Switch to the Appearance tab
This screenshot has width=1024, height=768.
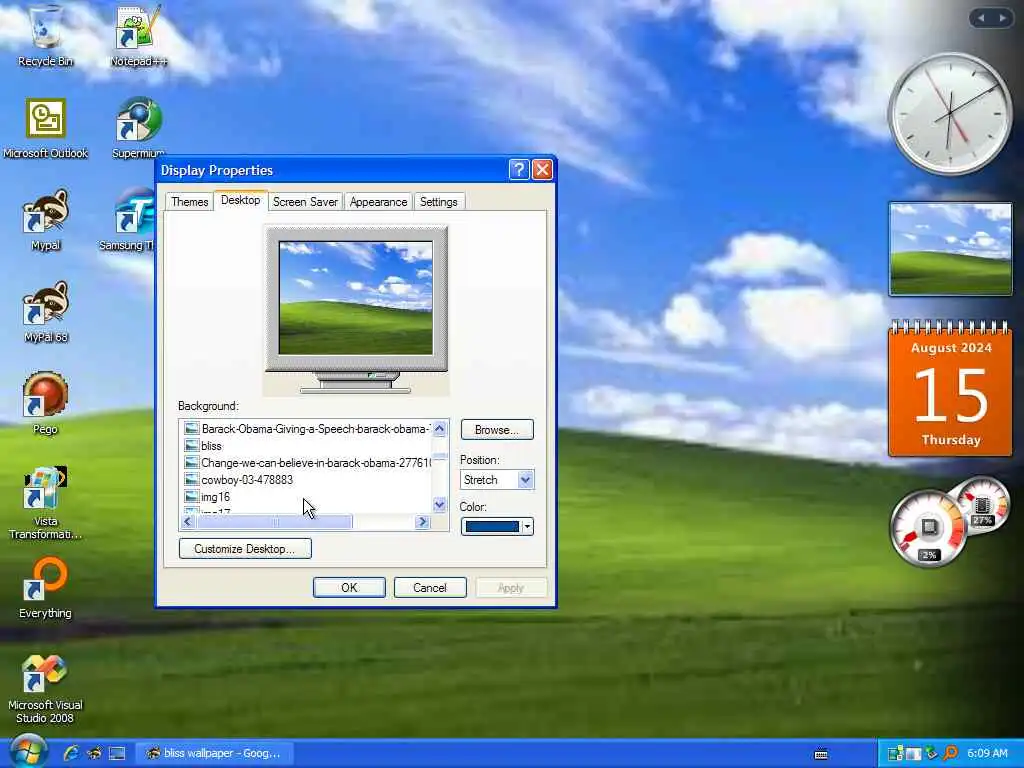[378, 202]
